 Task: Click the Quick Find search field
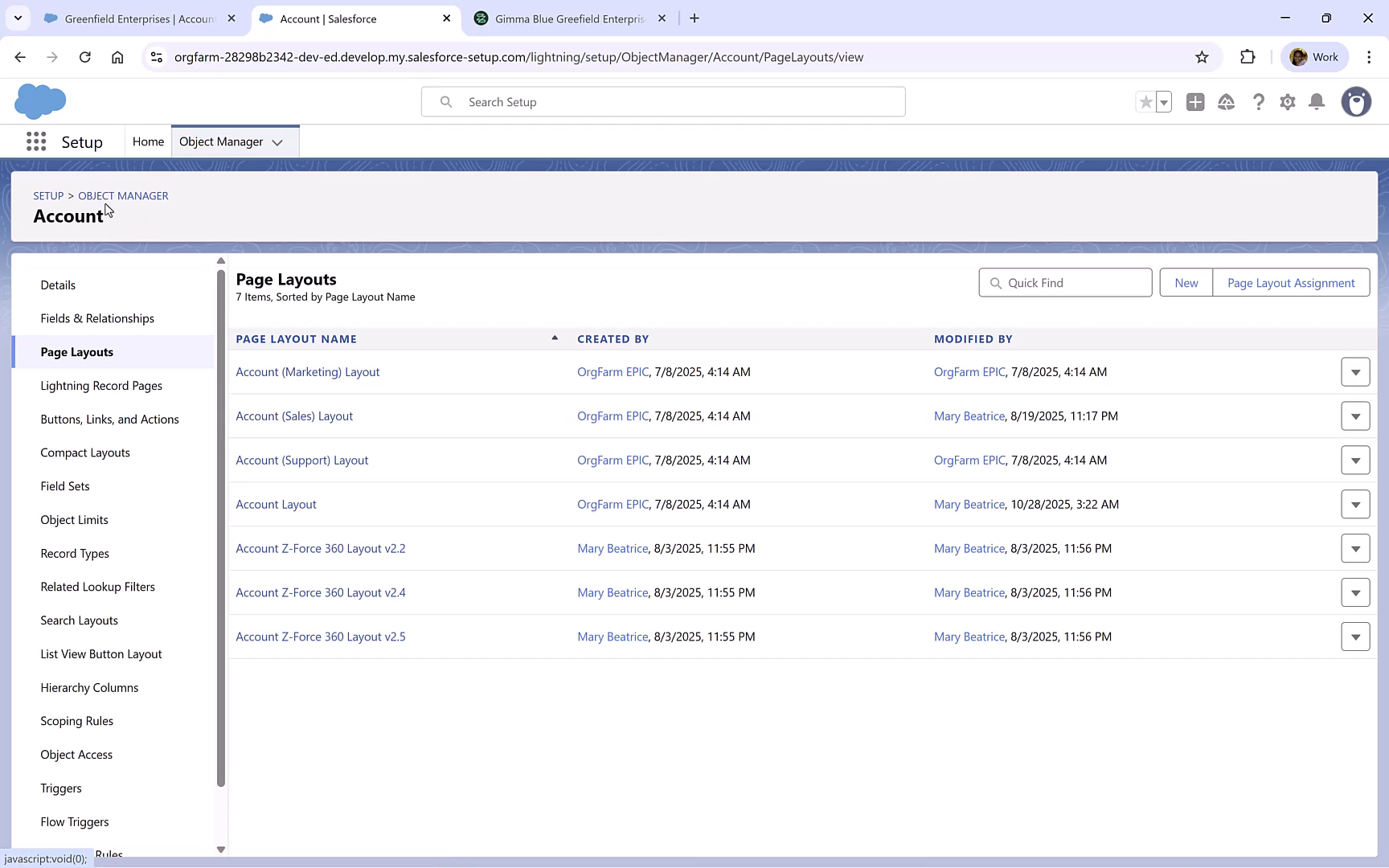pos(1065,282)
